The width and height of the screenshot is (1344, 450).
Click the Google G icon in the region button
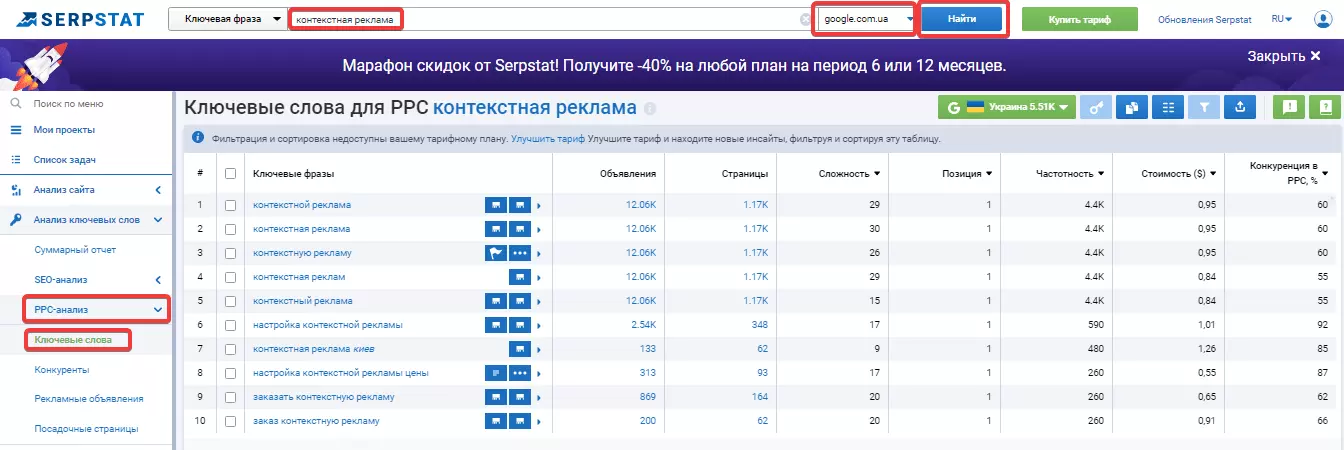(x=953, y=107)
